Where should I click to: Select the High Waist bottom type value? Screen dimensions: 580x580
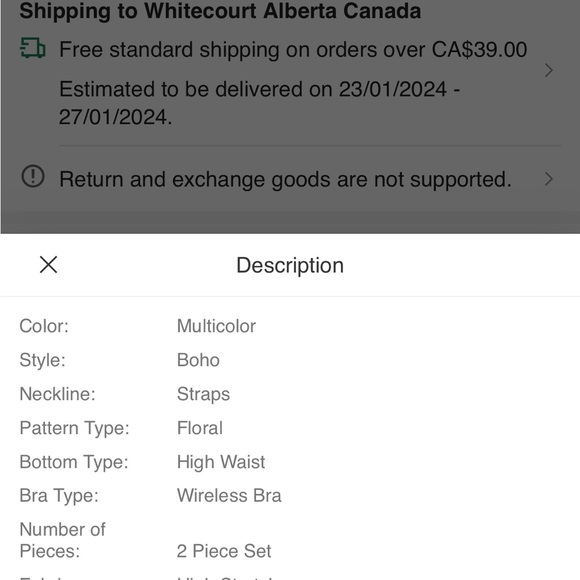point(221,462)
